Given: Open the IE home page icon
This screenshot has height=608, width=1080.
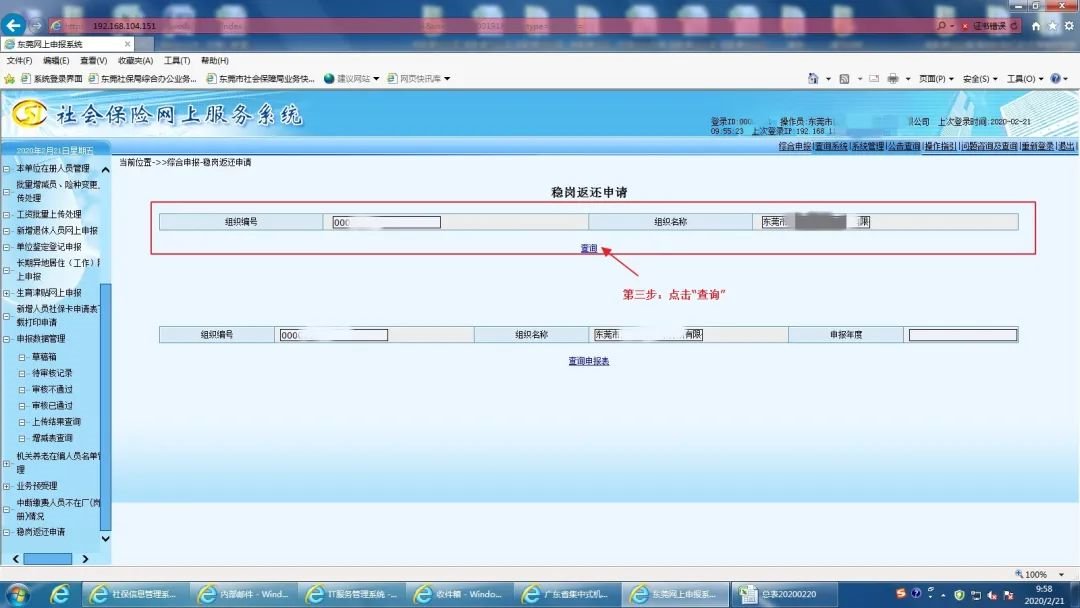Looking at the screenshot, I should [x=1036, y=26].
